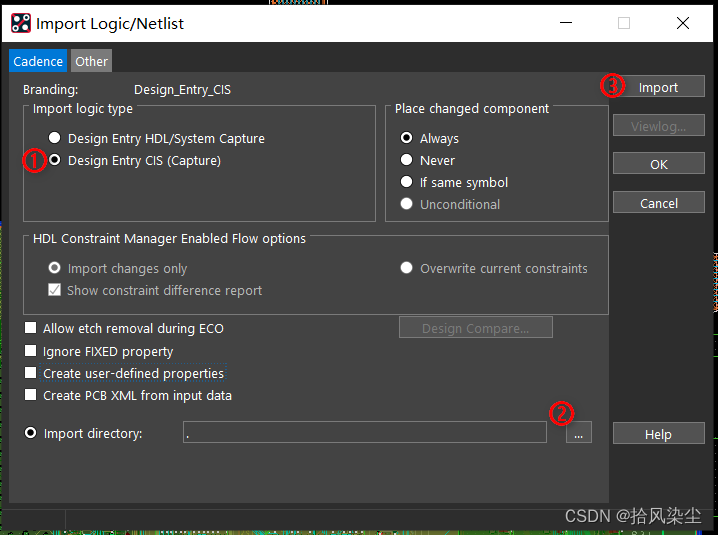Maximize the Import Logic/Netlist dialog
This screenshot has height=535, width=718.
click(x=624, y=23)
